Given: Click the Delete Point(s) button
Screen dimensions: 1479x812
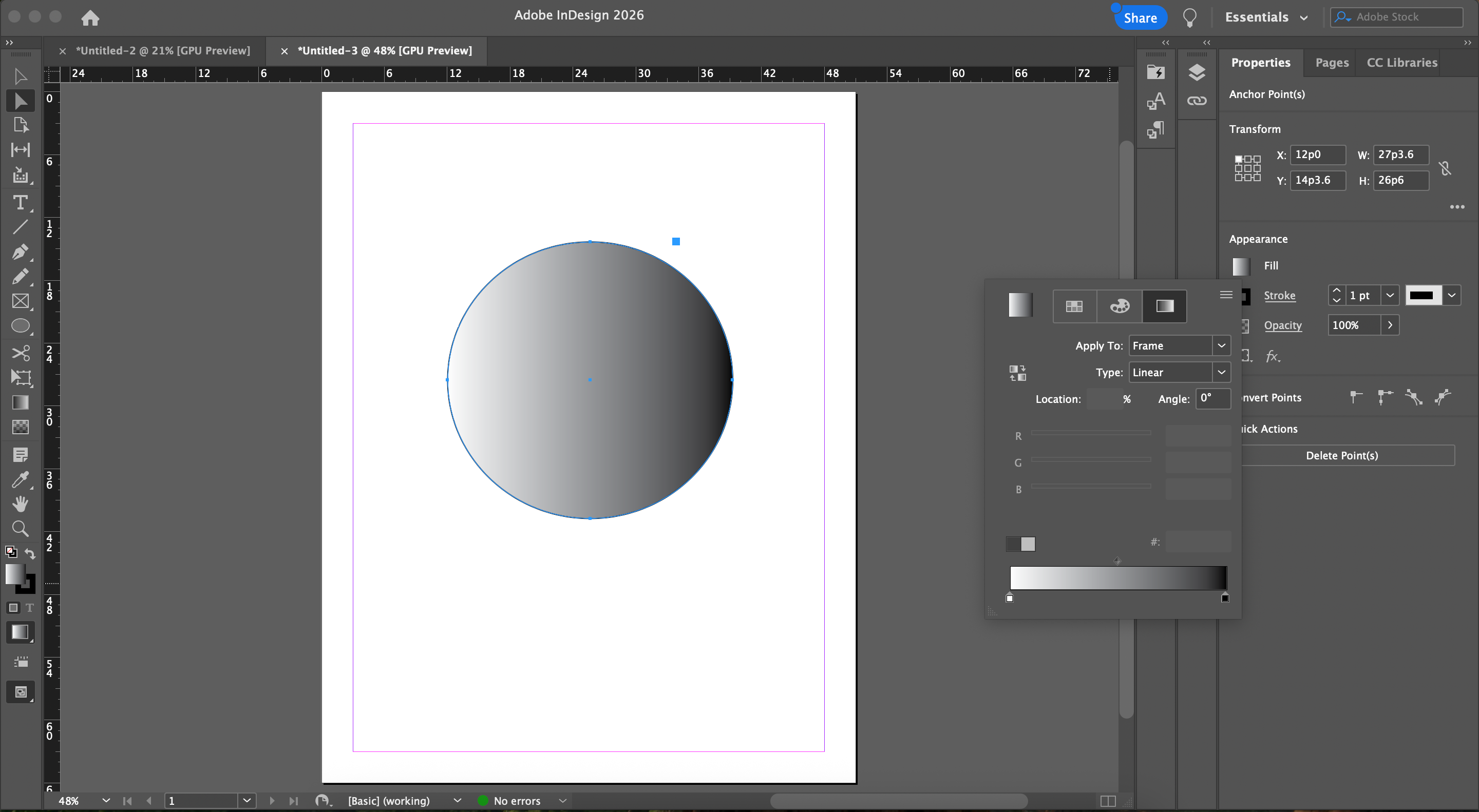Looking at the screenshot, I should [x=1341, y=455].
